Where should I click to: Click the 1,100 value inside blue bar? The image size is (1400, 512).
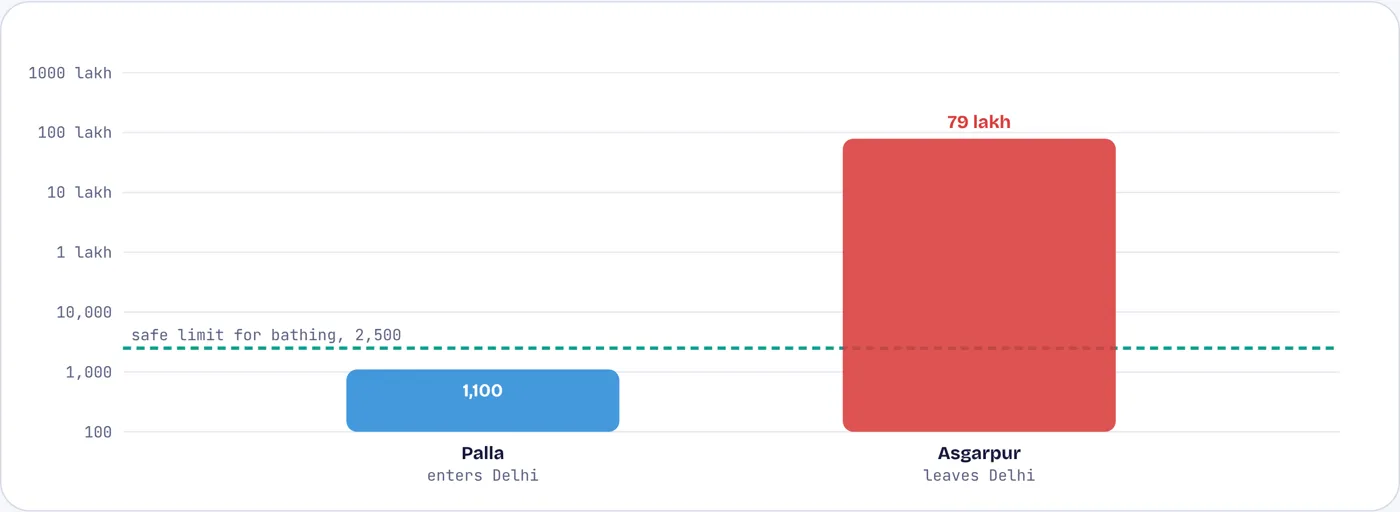coord(483,391)
